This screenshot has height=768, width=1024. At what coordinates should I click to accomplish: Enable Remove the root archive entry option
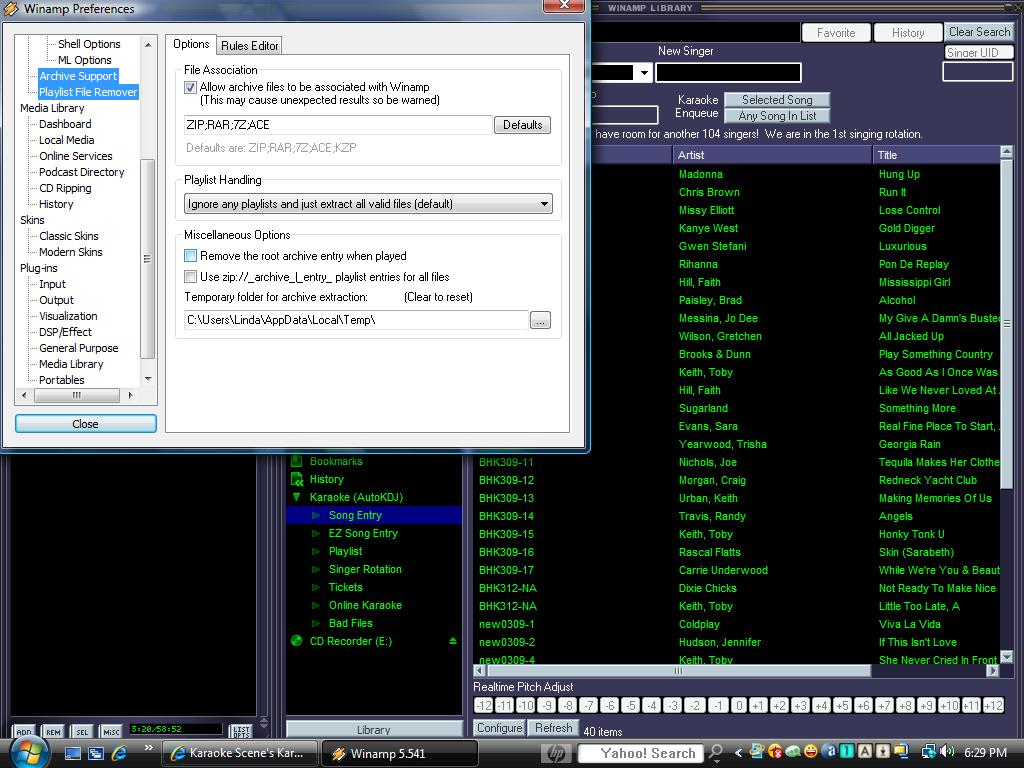190,256
